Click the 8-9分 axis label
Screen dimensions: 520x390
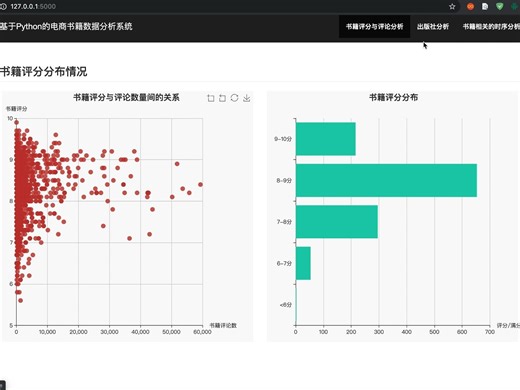(x=284, y=180)
